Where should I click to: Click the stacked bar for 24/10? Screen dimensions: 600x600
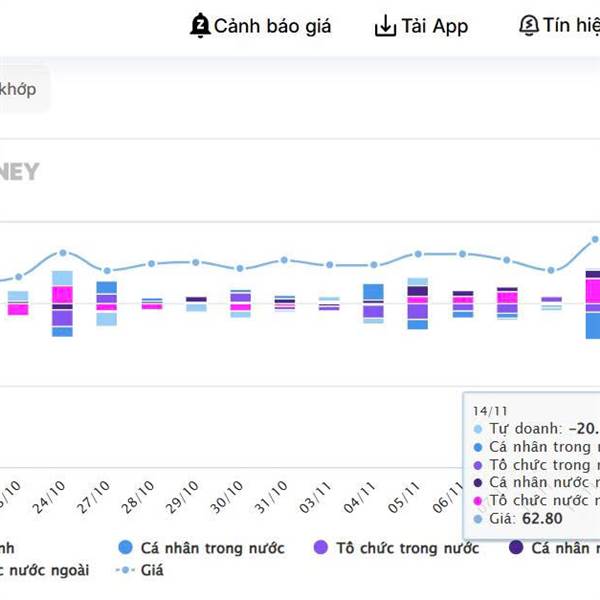[62, 303]
